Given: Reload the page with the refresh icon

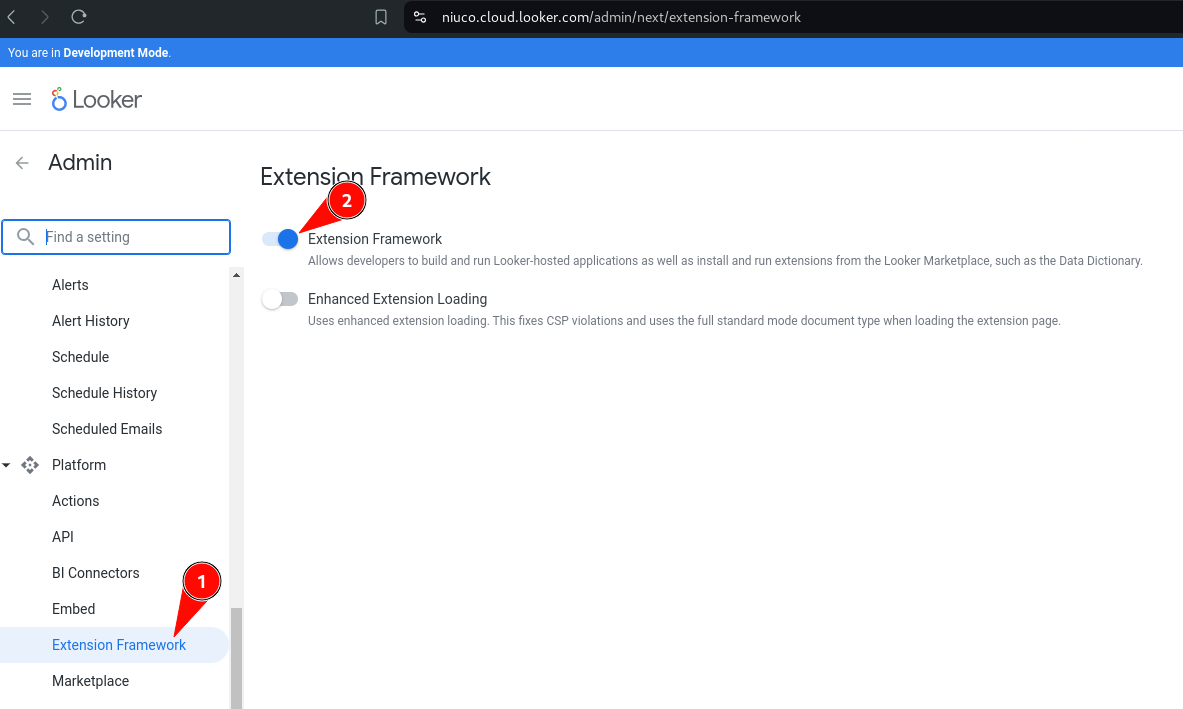Looking at the screenshot, I should 78,17.
